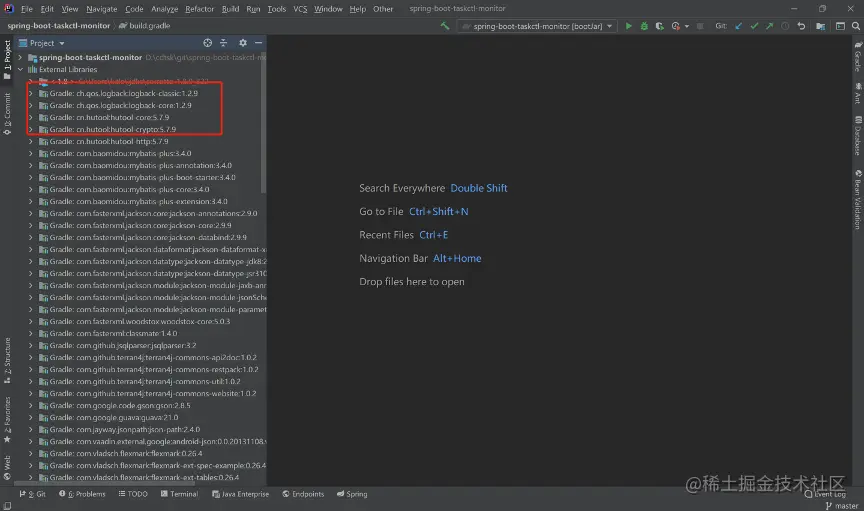The width and height of the screenshot is (864, 512).
Task: Start debugging with the green bug icon
Action: click(644, 26)
